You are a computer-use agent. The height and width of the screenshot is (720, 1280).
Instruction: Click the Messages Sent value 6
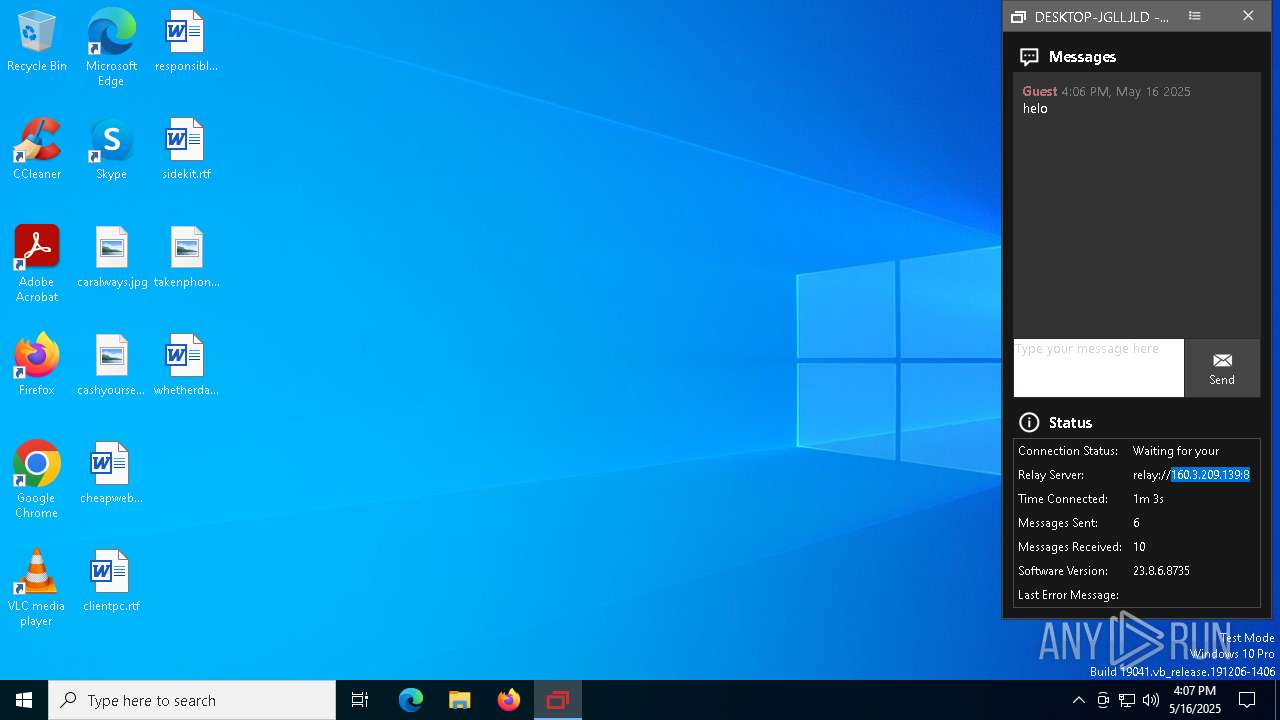click(1136, 523)
